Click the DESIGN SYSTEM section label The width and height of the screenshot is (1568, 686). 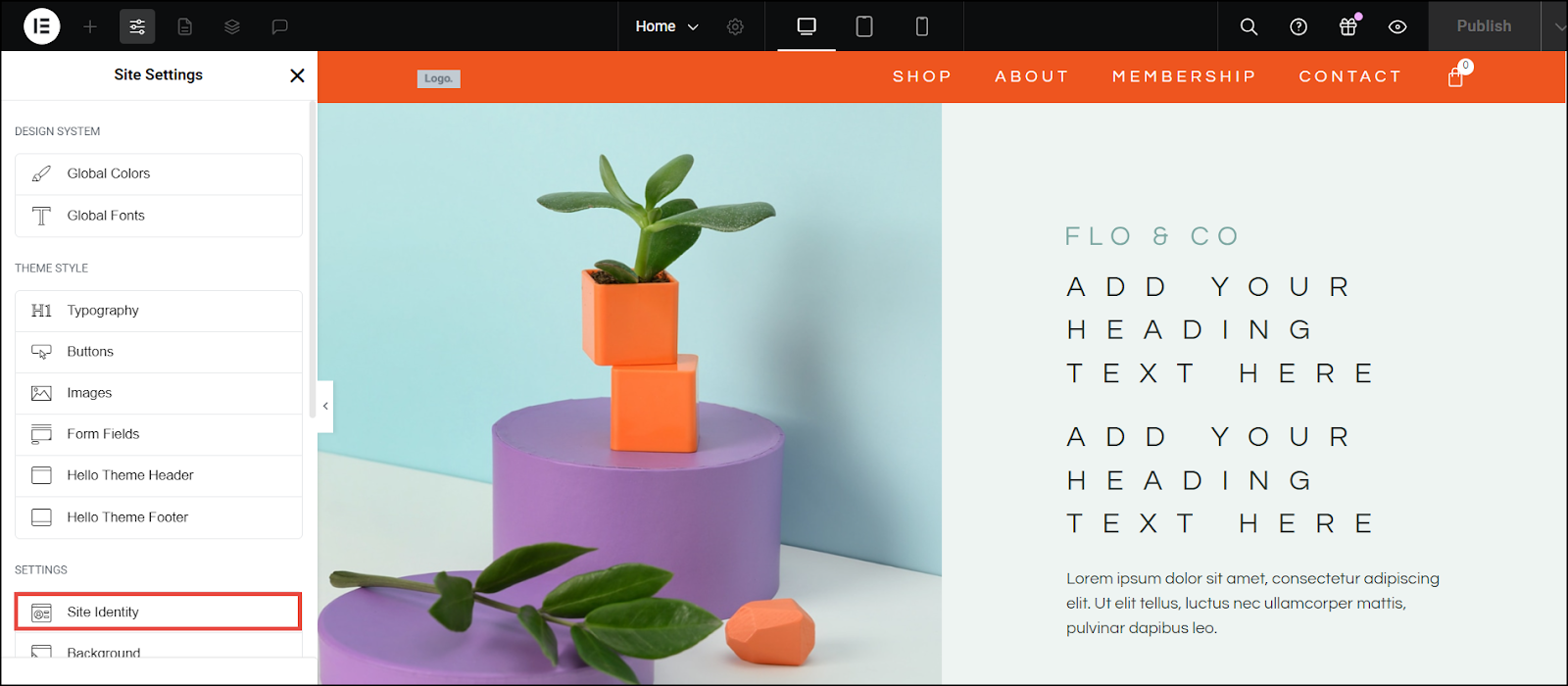(57, 131)
